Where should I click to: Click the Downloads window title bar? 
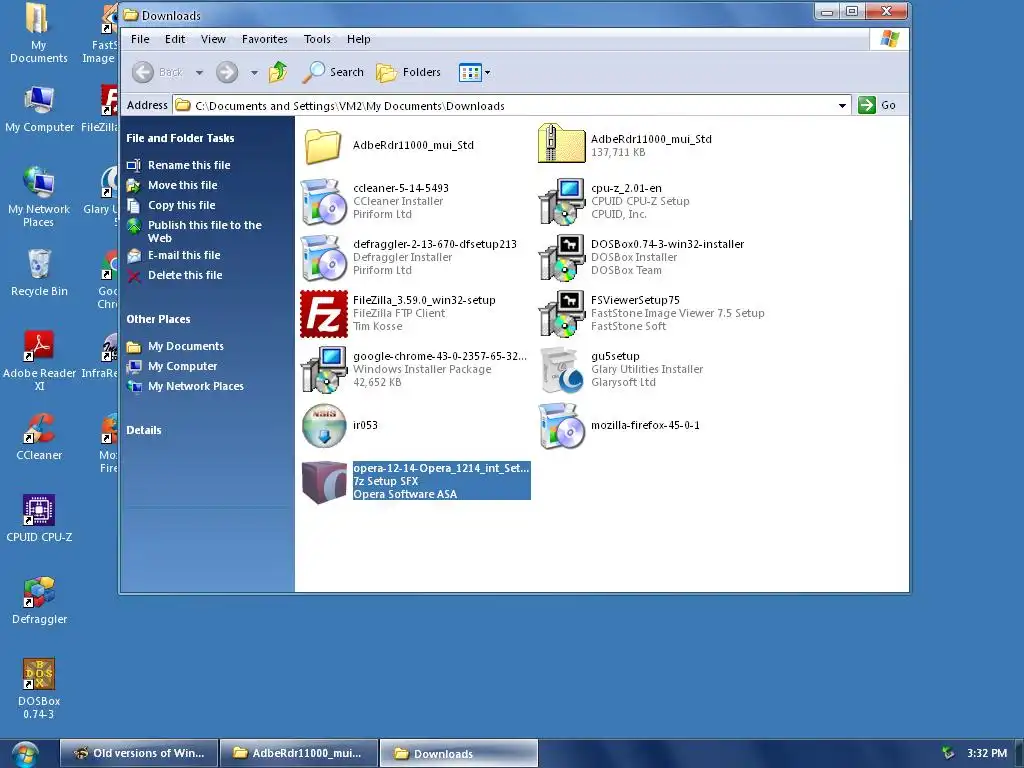point(467,14)
